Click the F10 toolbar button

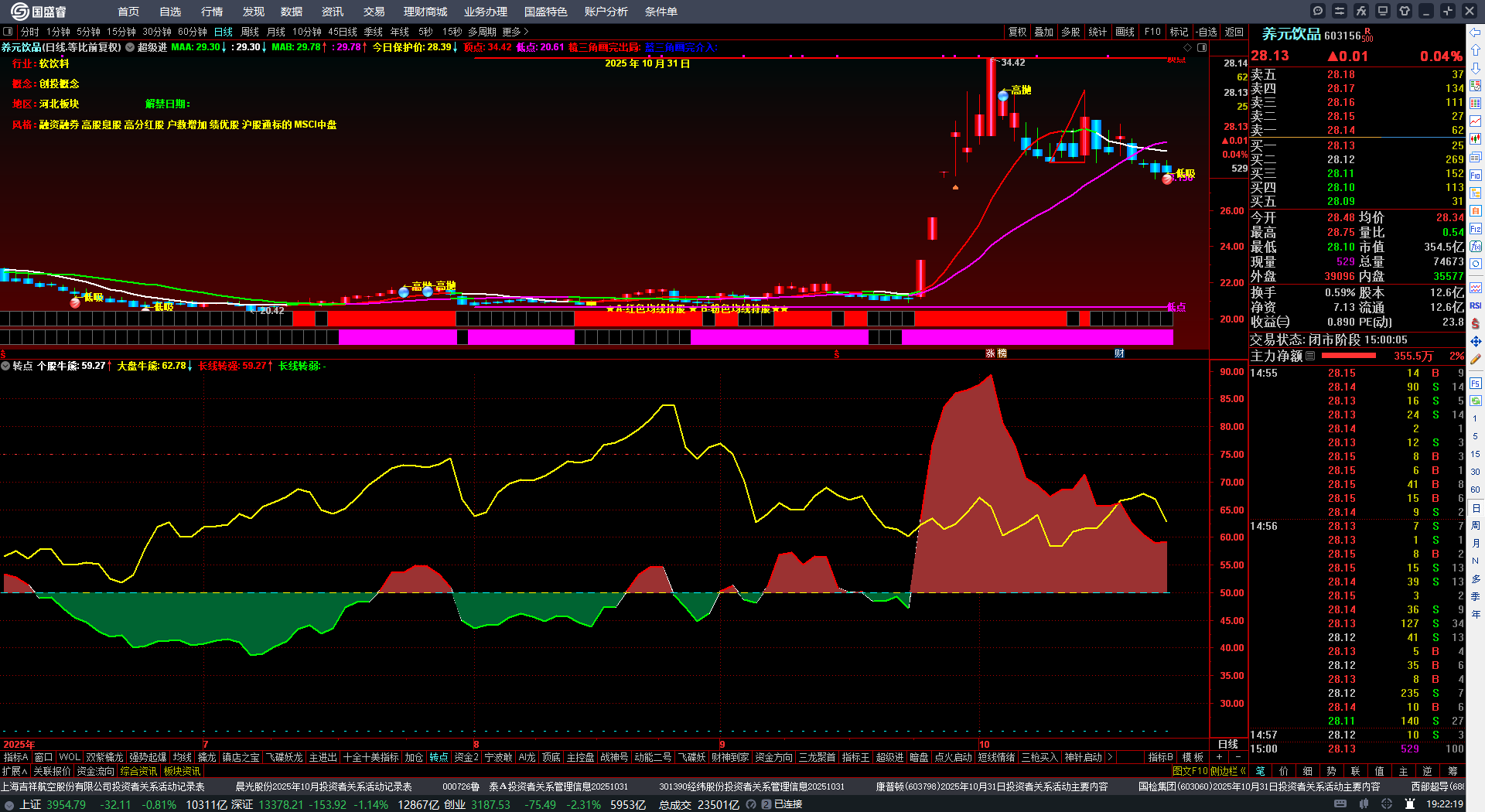tap(1152, 32)
